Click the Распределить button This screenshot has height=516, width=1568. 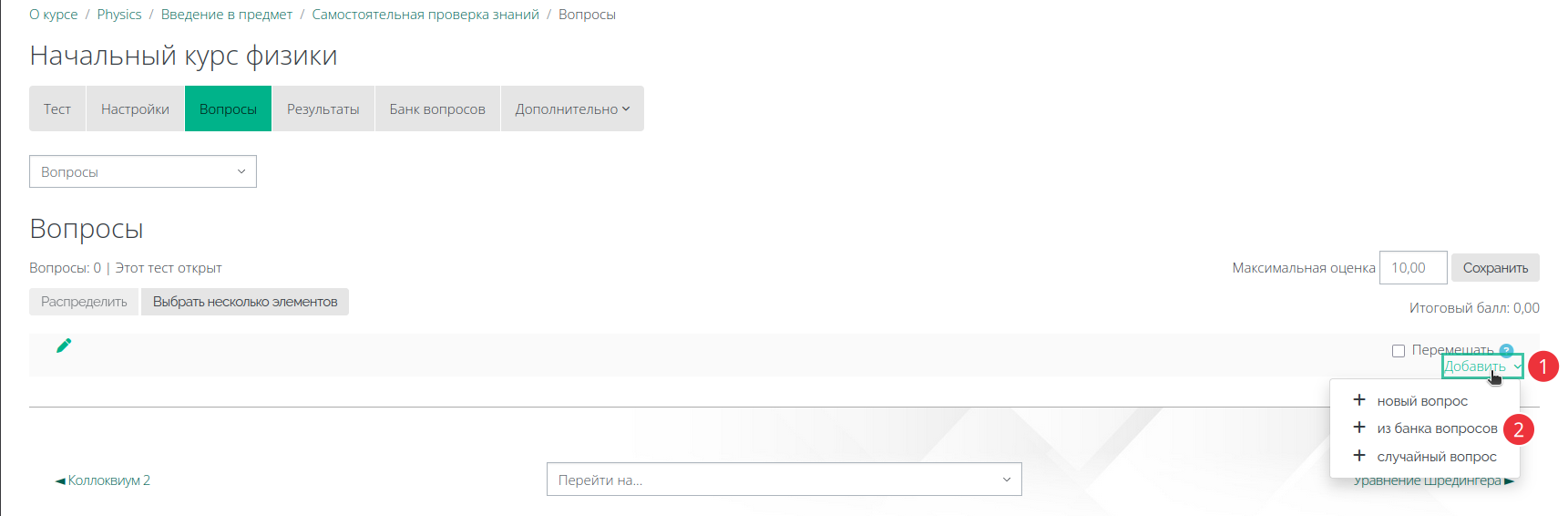(x=84, y=302)
